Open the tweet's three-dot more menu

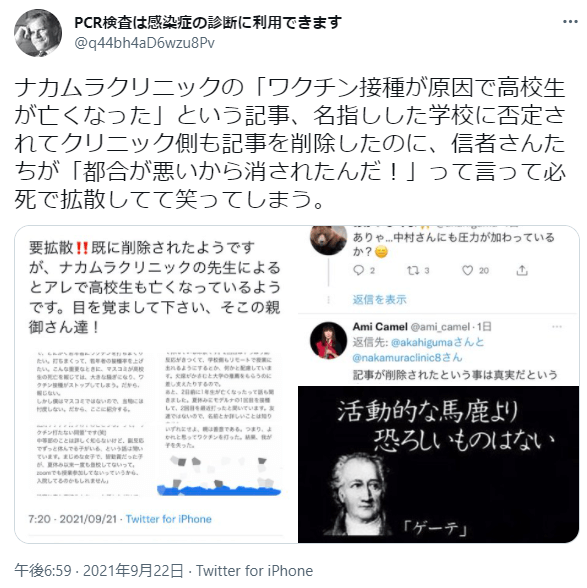570,22
